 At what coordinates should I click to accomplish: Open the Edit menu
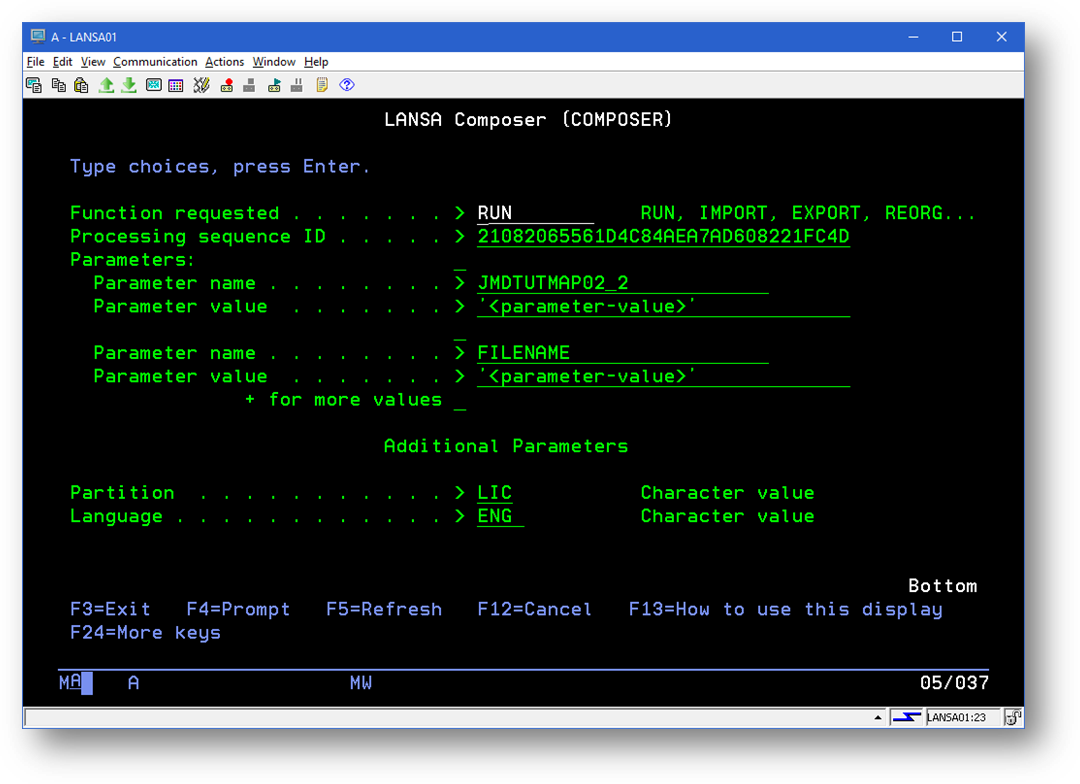point(62,62)
